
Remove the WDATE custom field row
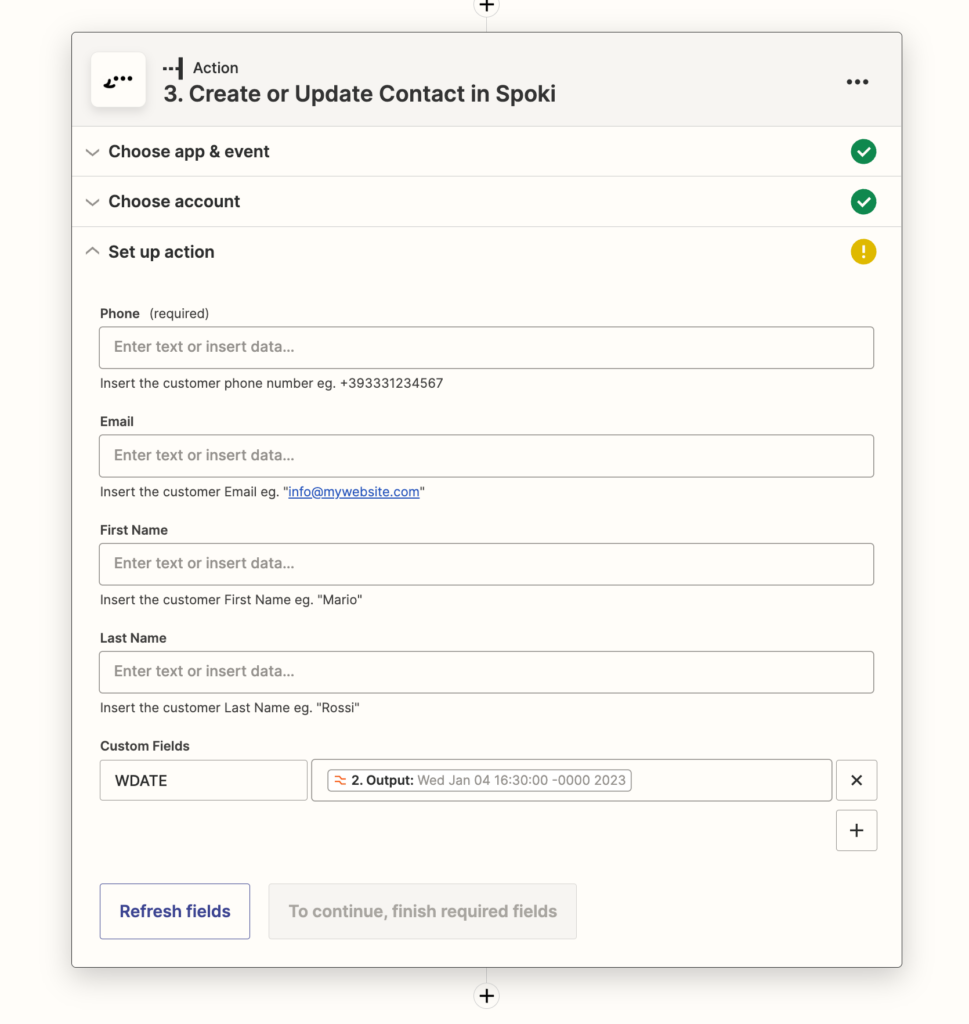[x=856, y=780]
